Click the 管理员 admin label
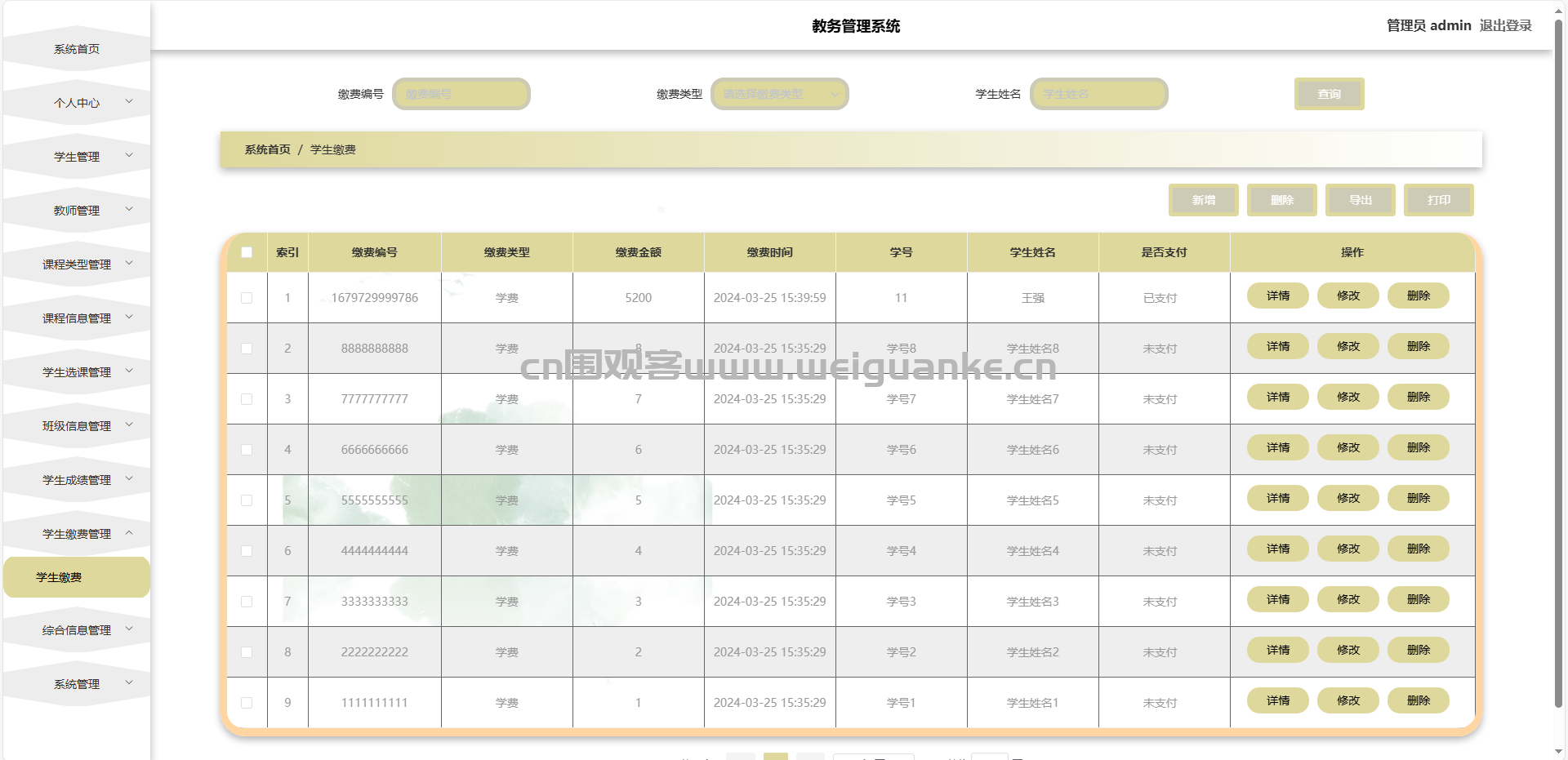Image resolution: width=1568 pixels, height=760 pixels. [1429, 25]
